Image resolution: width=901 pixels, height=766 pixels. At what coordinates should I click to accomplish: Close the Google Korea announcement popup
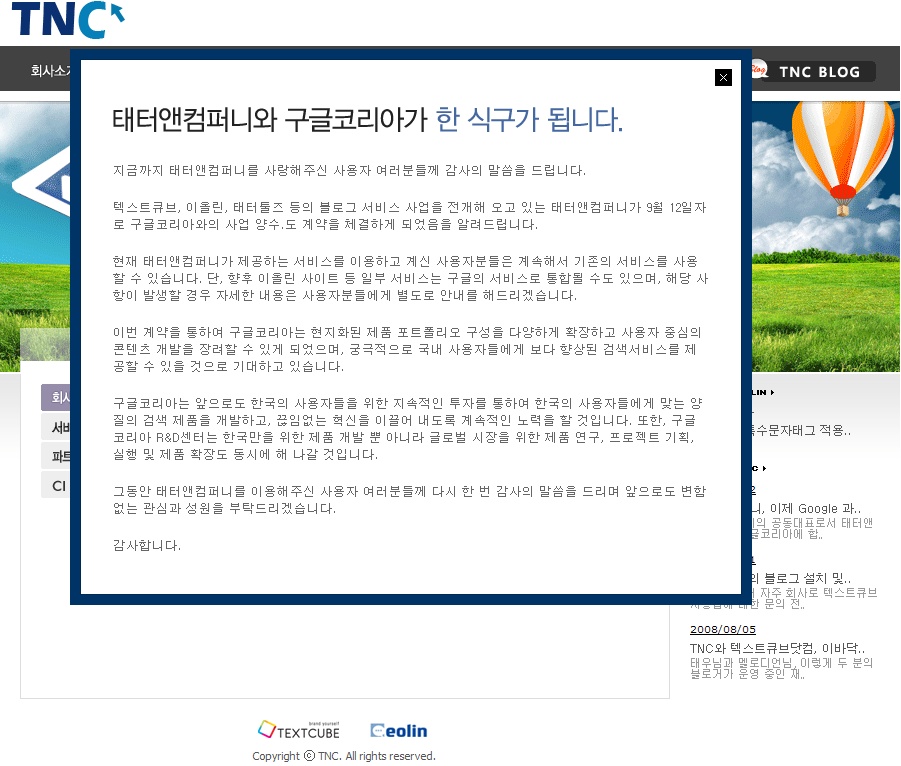pos(723,78)
